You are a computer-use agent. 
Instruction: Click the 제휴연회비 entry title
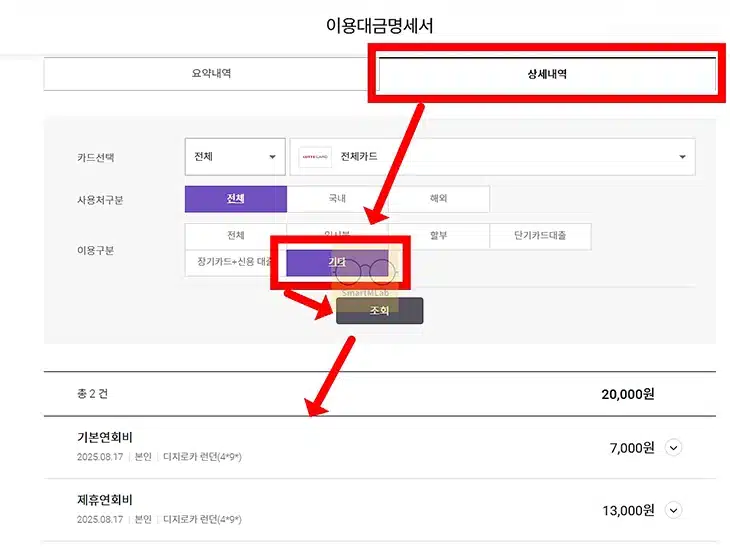coord(105,500)
